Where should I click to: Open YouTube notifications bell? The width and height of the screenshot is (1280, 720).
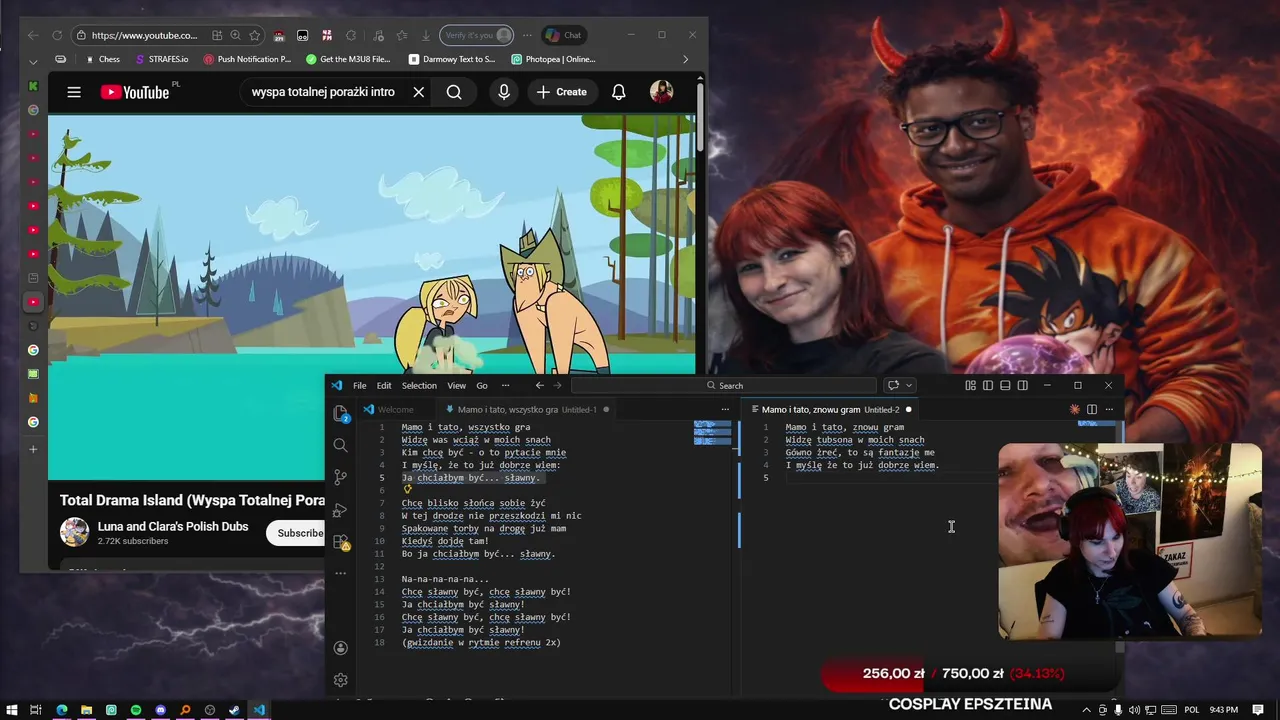point(619,92)
